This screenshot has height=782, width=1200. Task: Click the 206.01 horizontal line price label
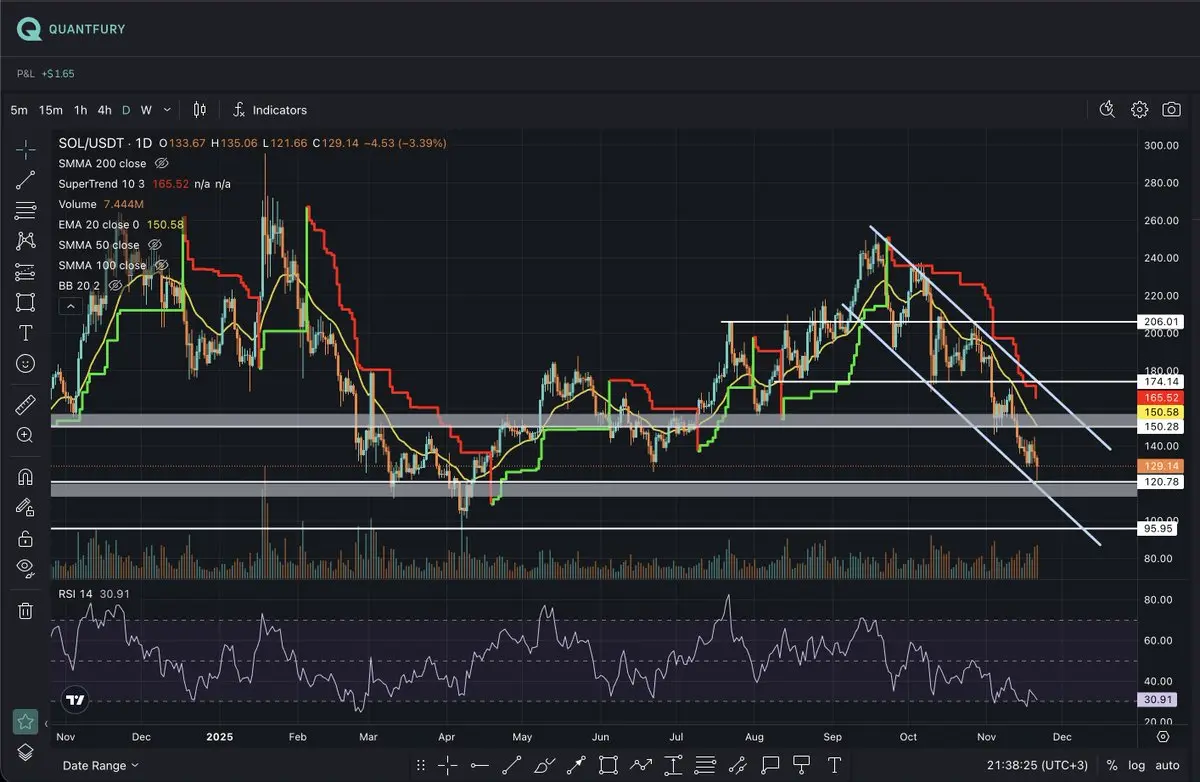(1161, 322)
